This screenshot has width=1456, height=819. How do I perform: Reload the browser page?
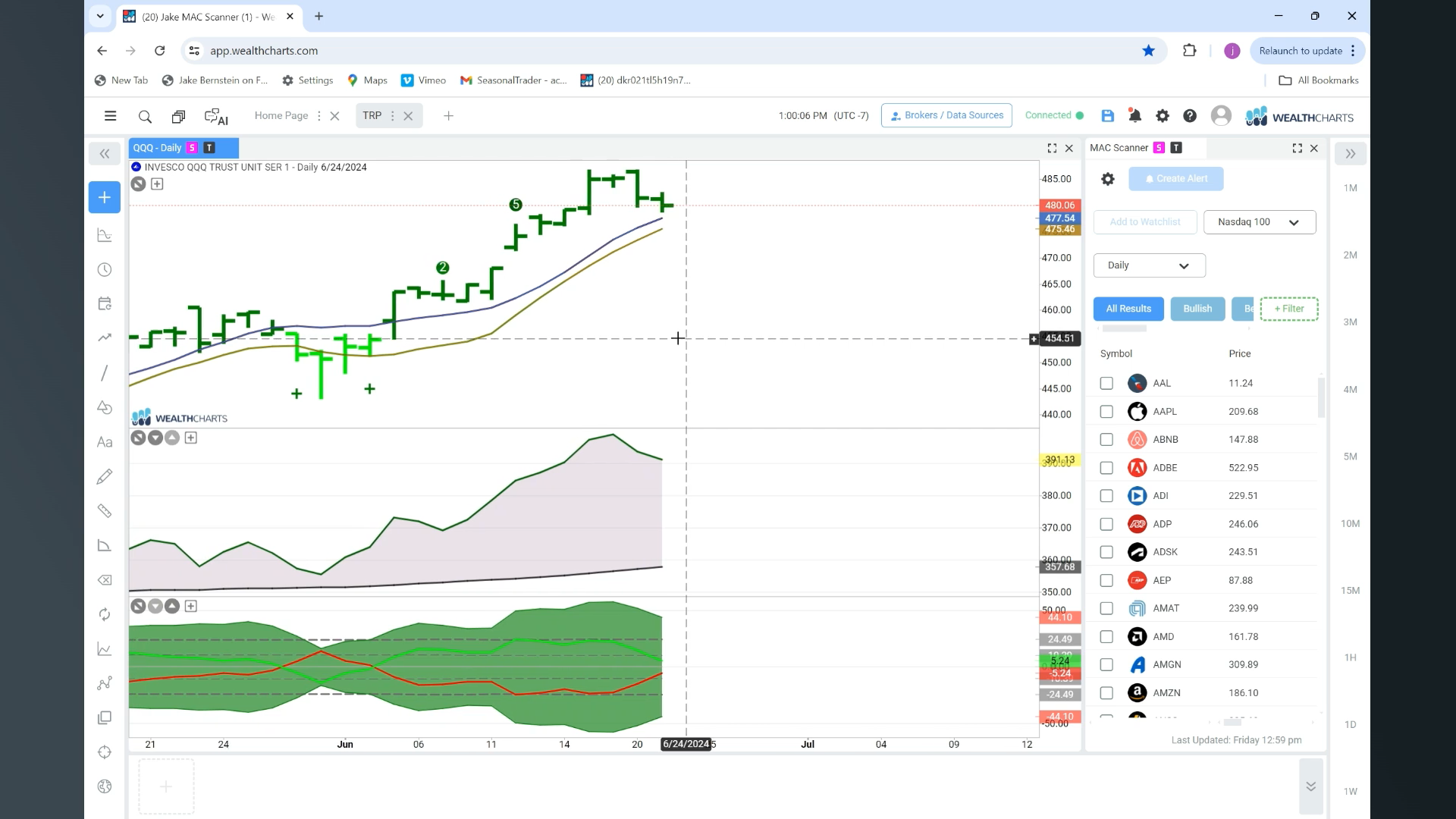point(159,51)
